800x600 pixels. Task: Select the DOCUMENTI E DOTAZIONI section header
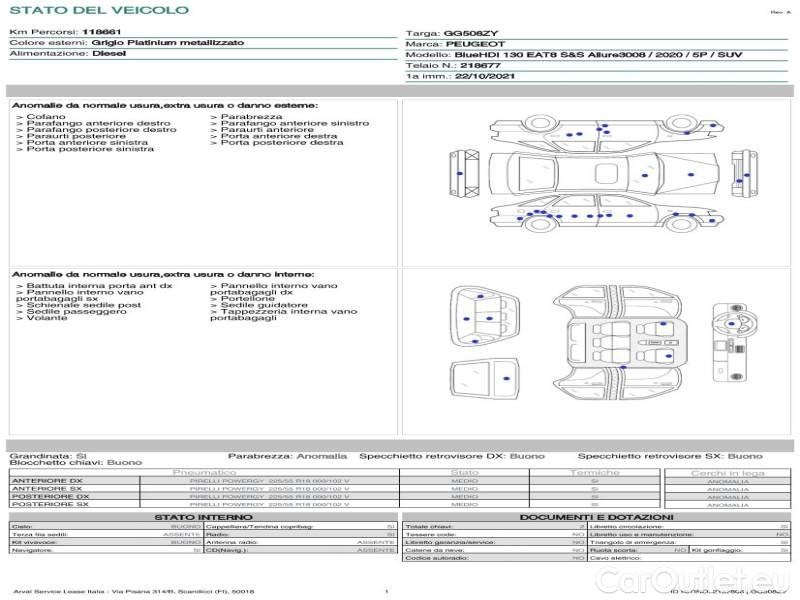click(595, 516)
